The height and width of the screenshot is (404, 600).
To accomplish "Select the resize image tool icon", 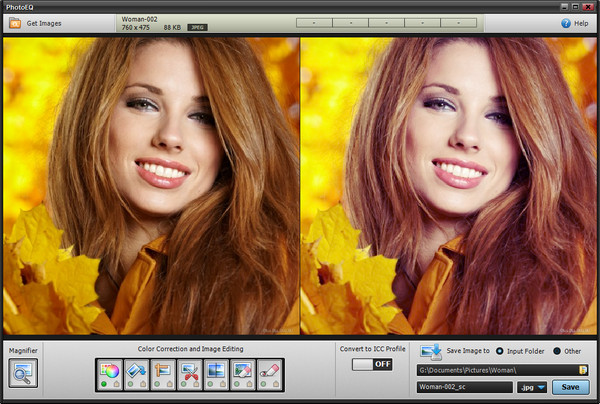I will [x=162, y=370].
